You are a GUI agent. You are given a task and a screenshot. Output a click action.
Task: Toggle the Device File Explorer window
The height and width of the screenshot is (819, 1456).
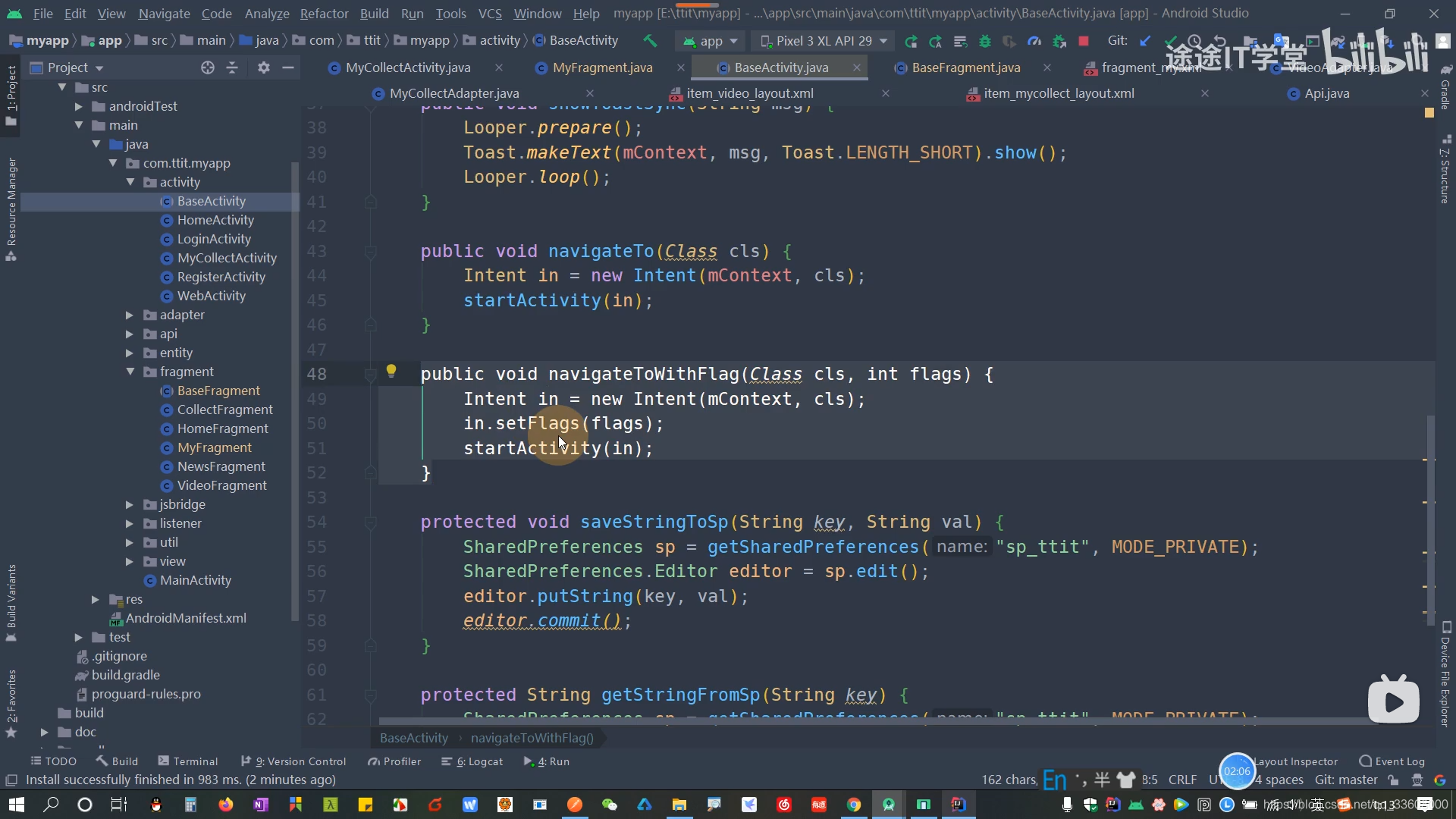[x=1445, y=674]
